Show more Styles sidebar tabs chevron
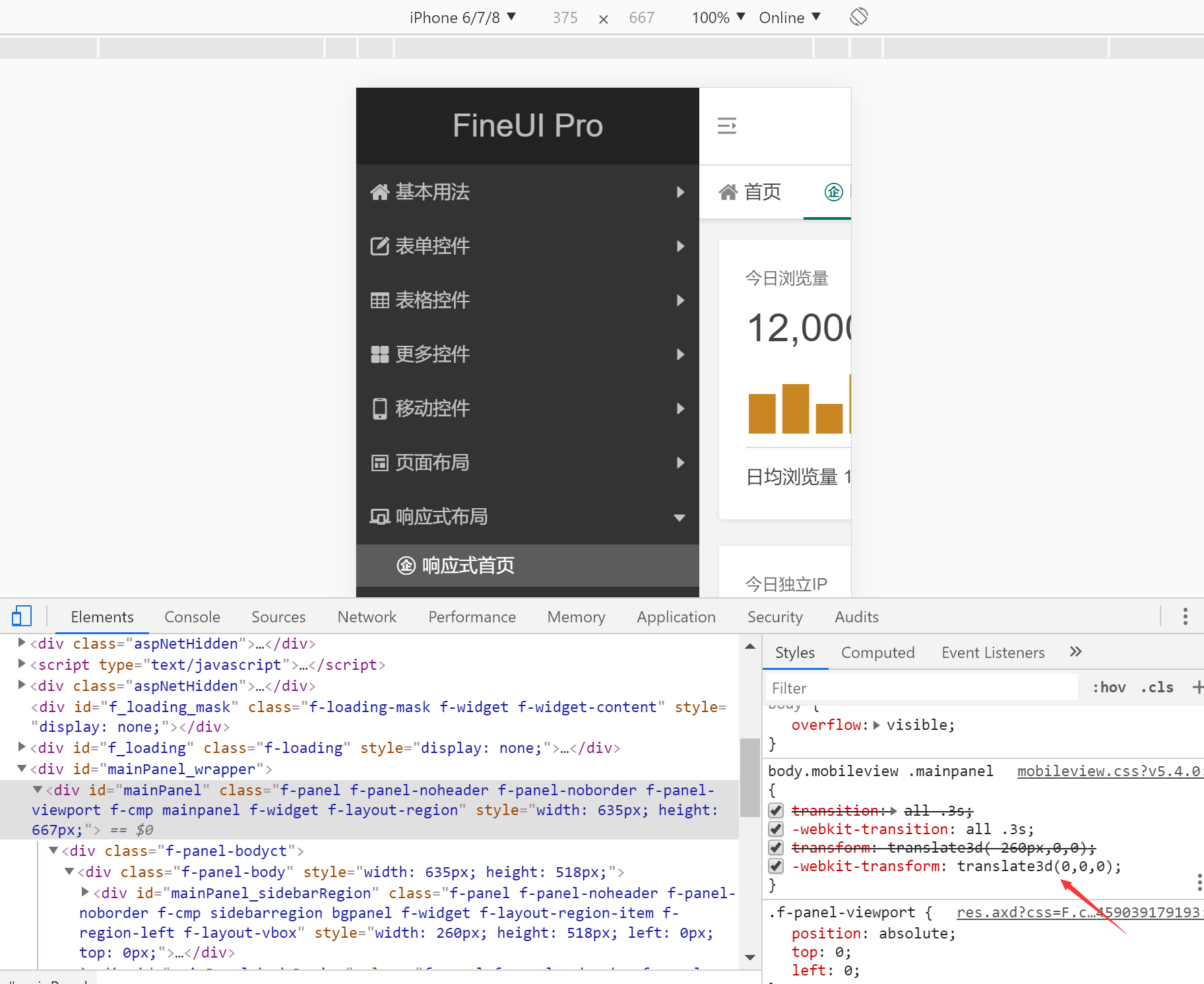The height and width of the screenshot is (984, 1204). tap(1075, 652)
